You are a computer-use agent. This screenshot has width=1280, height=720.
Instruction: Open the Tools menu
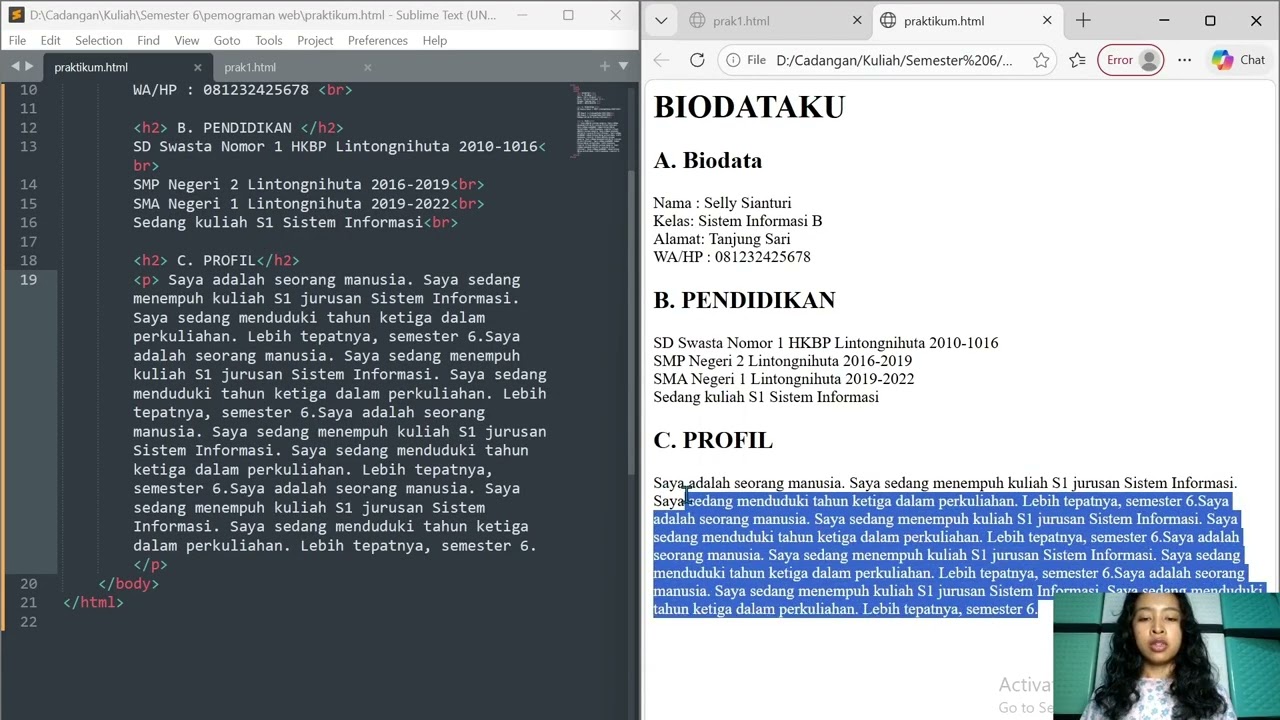coord(268,40)
